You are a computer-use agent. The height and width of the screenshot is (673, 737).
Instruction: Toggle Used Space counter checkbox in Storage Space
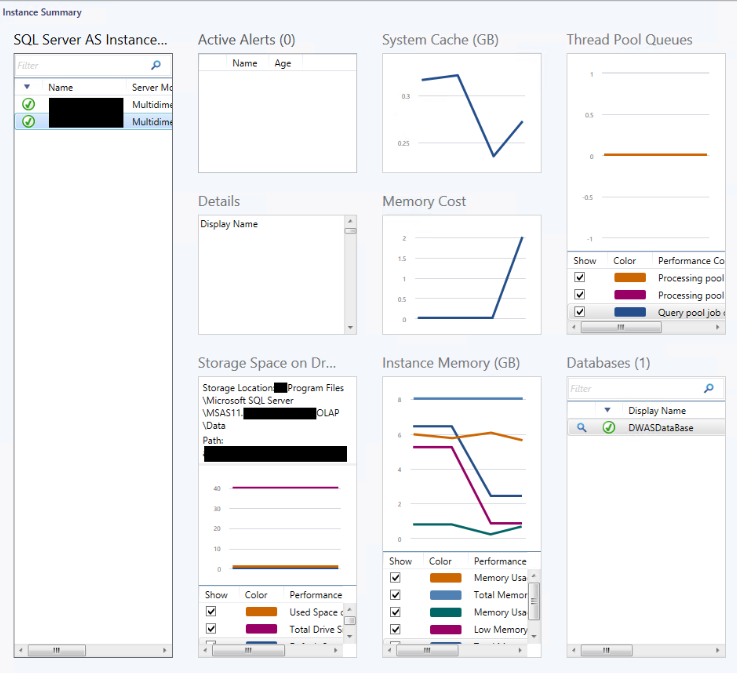click(211, 612)
